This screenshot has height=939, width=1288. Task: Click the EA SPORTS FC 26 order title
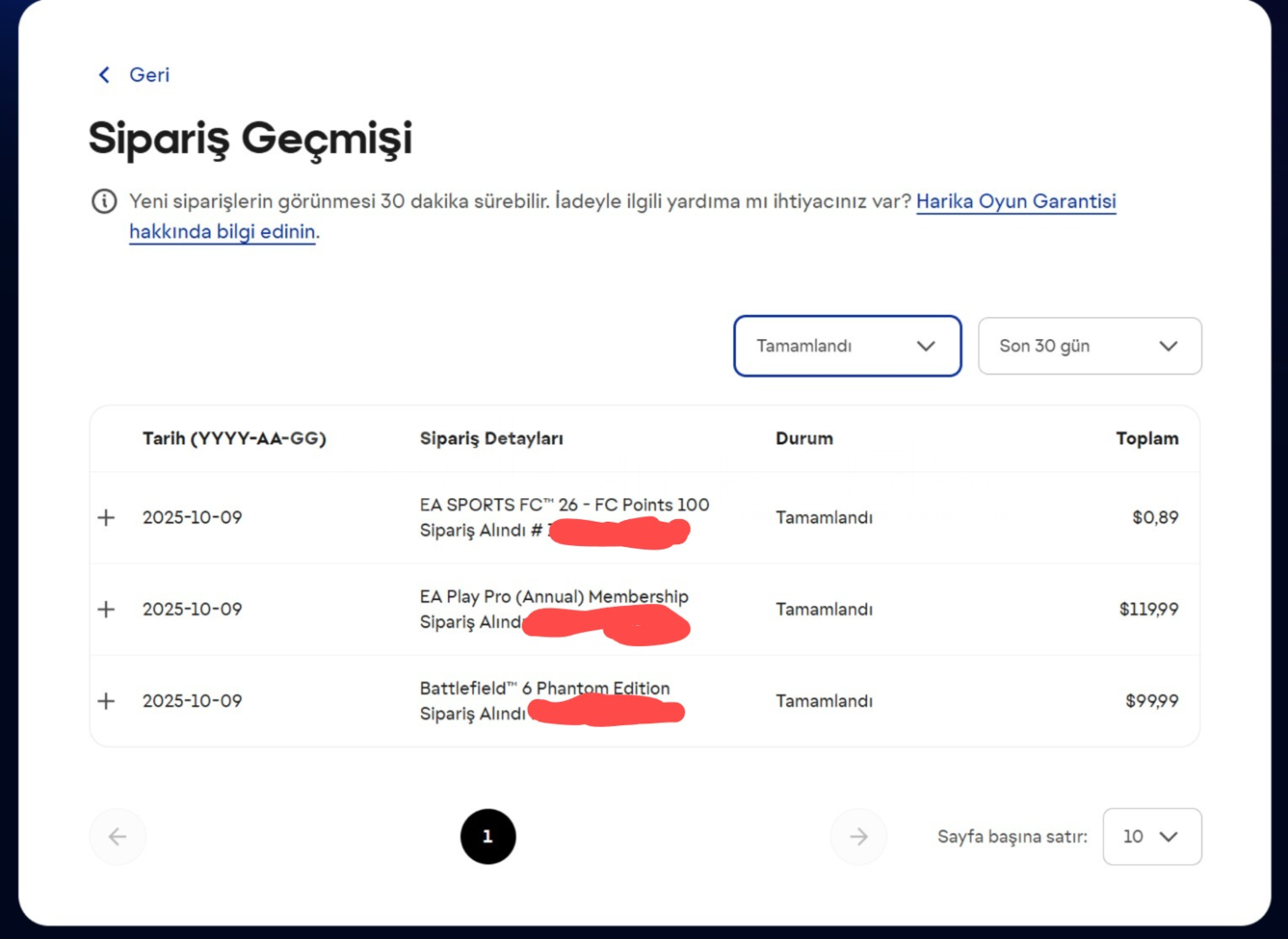tap(564, 505)
